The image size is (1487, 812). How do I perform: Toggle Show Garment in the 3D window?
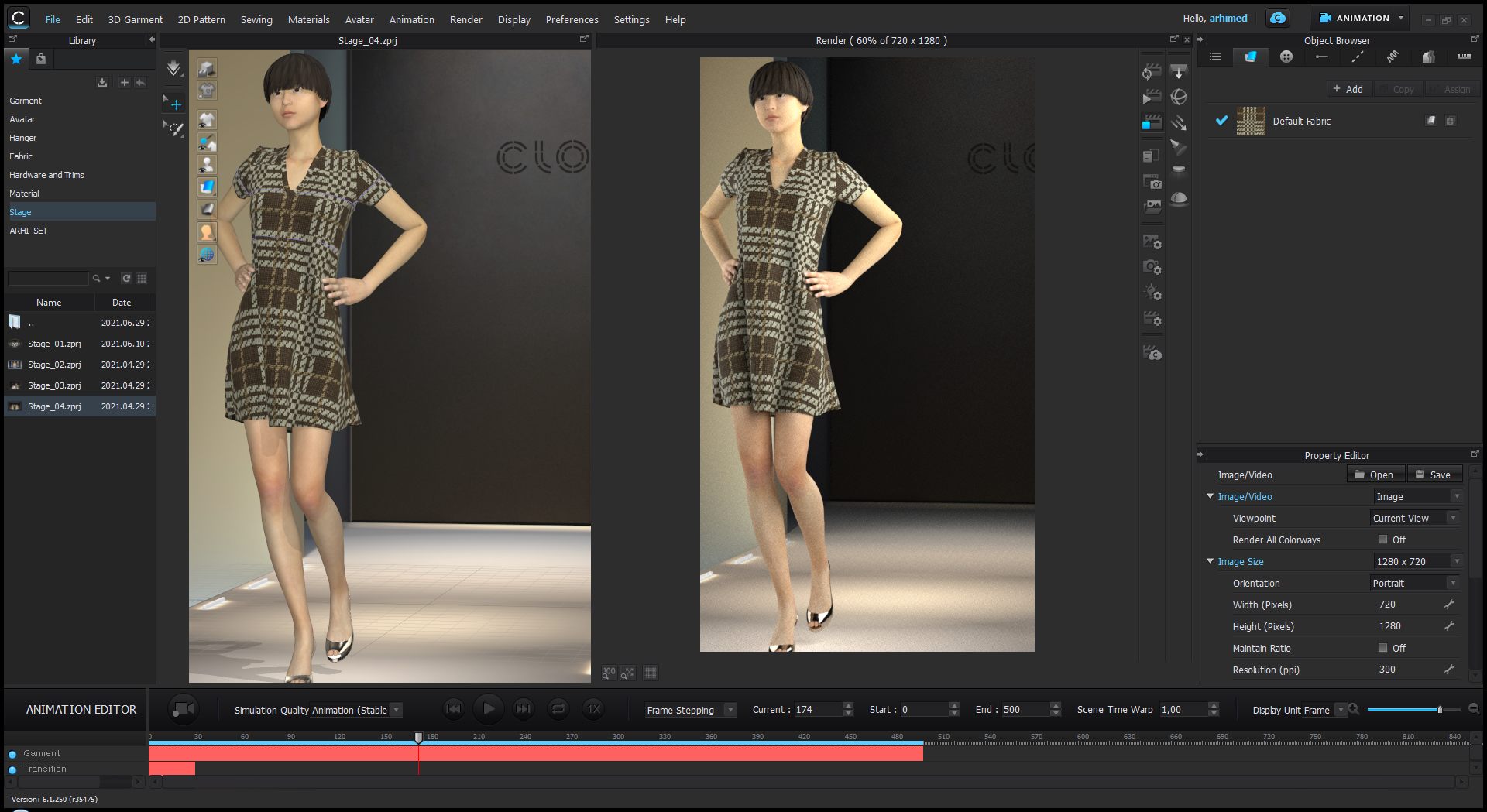(207, 120)
